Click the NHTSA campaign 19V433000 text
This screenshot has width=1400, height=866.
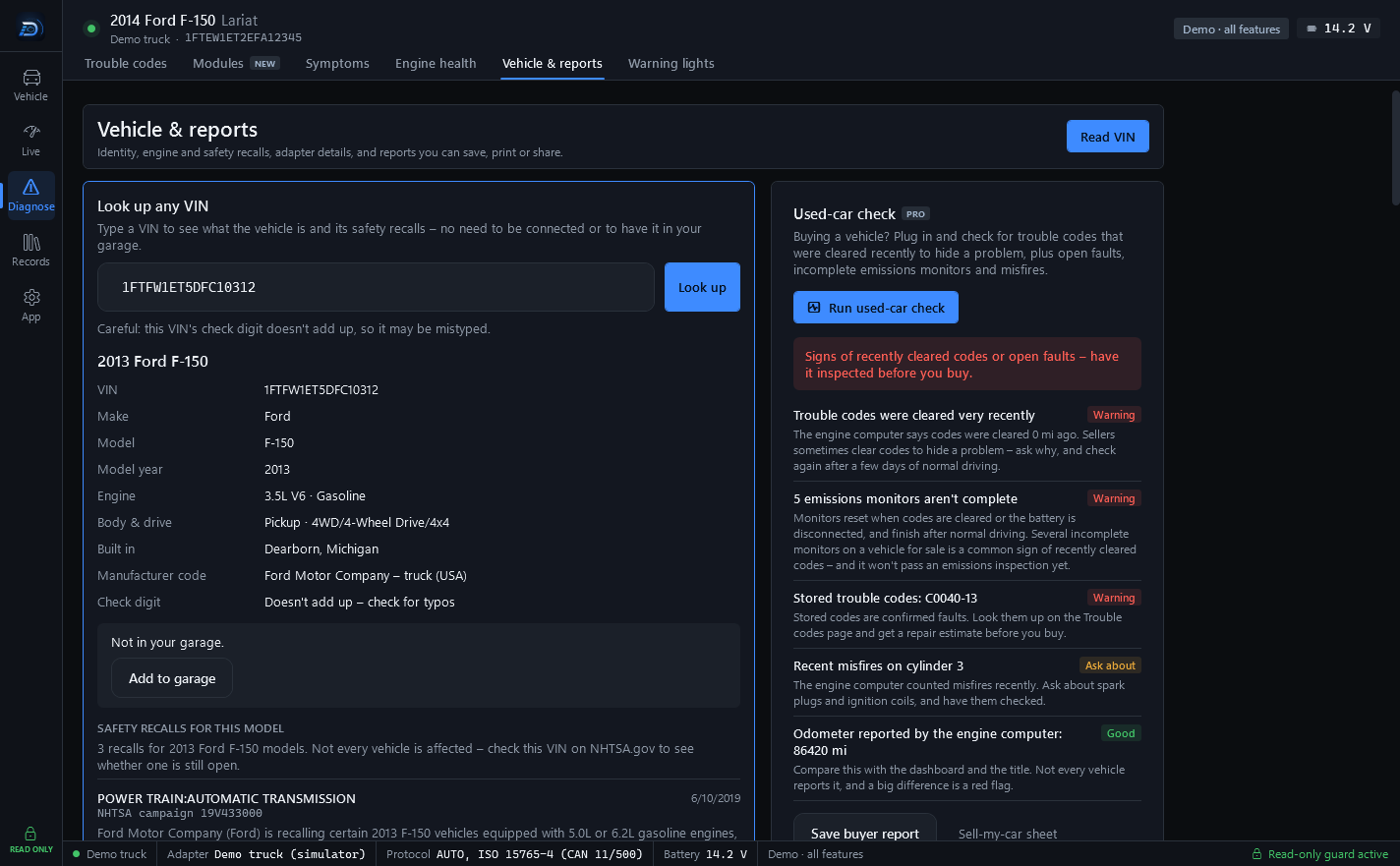[x=180, y=813]
